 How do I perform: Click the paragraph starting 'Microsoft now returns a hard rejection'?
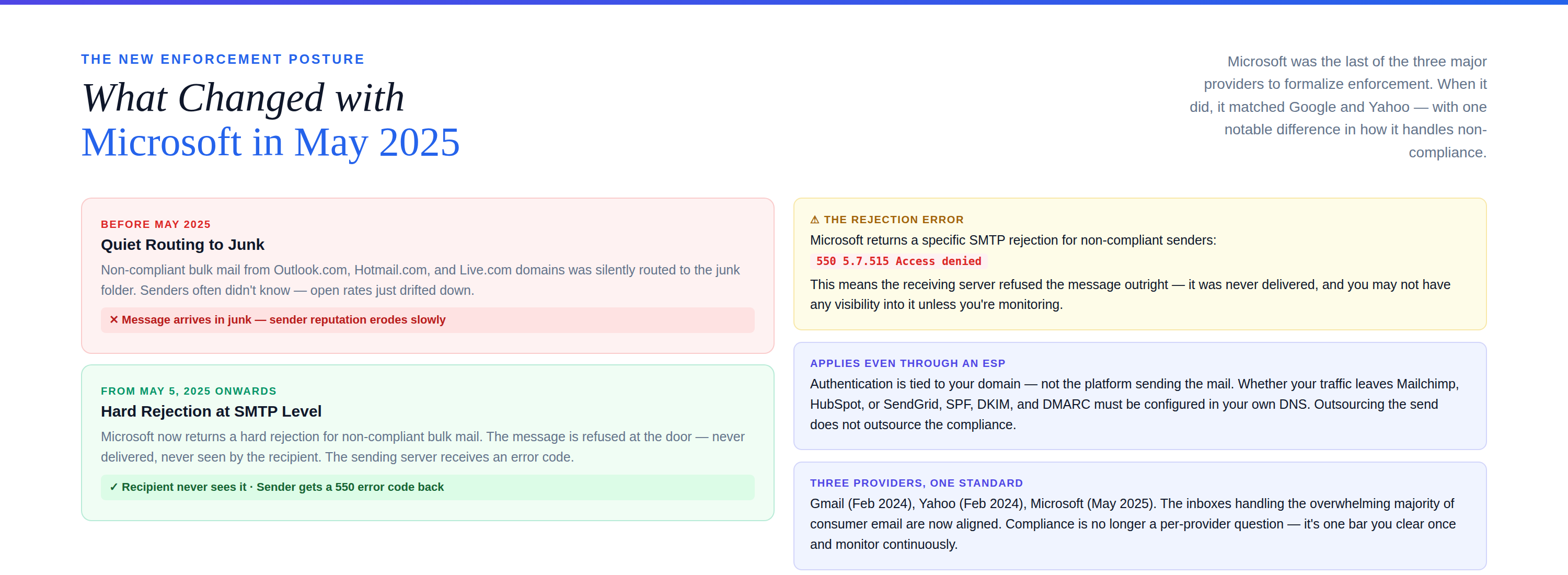(x=422, y=446)
